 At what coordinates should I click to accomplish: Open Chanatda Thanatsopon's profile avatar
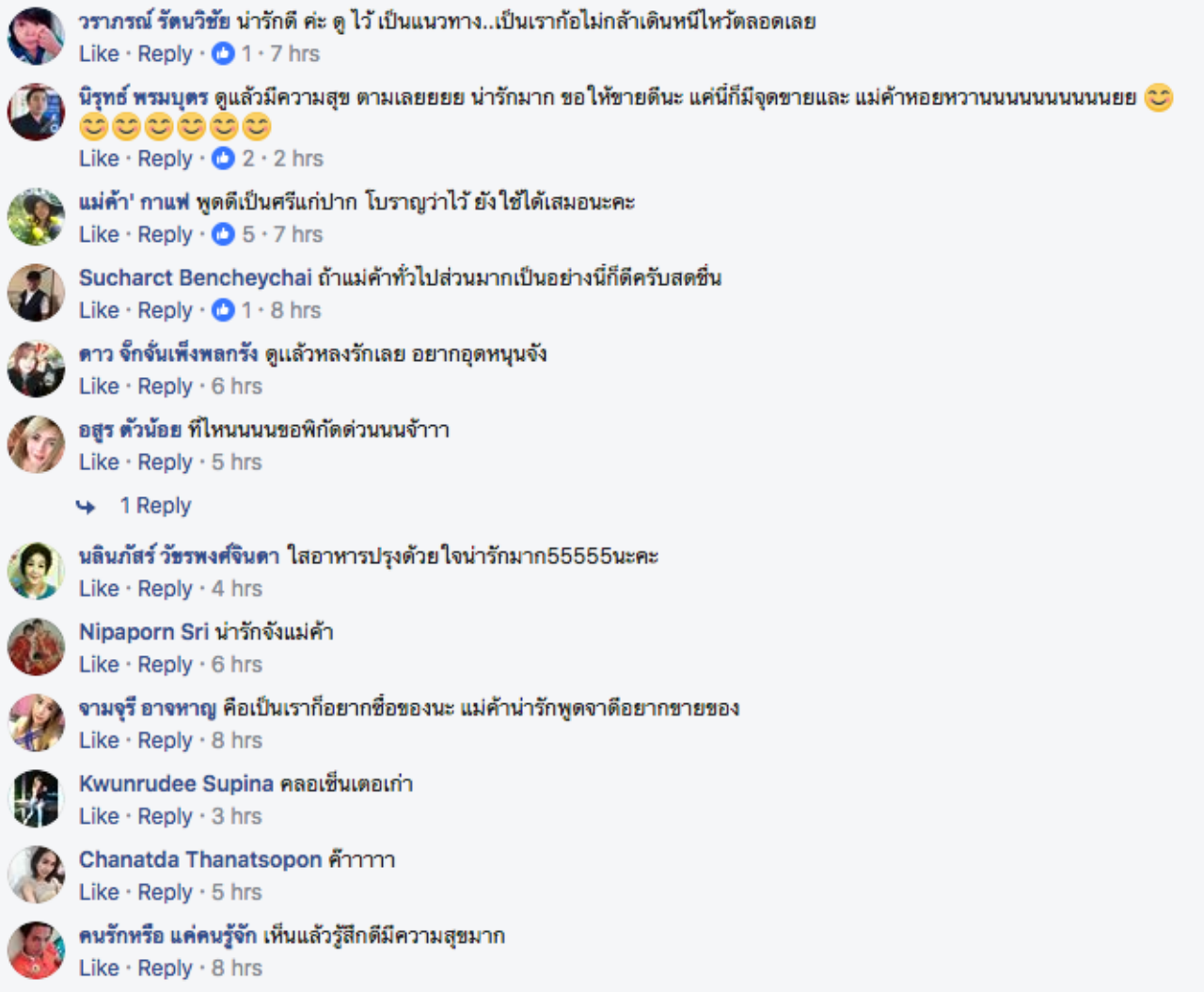(x=36, y=874)
